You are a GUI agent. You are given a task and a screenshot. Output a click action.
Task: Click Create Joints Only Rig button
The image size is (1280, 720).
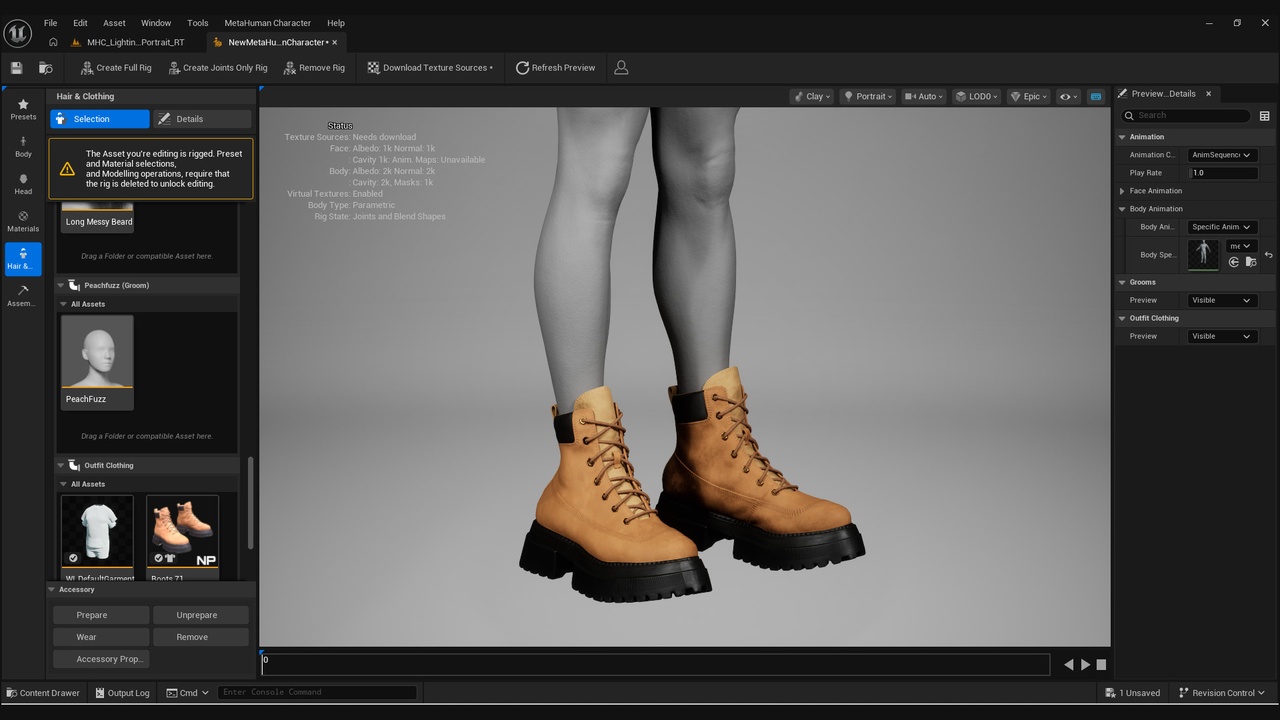point(217,68)
